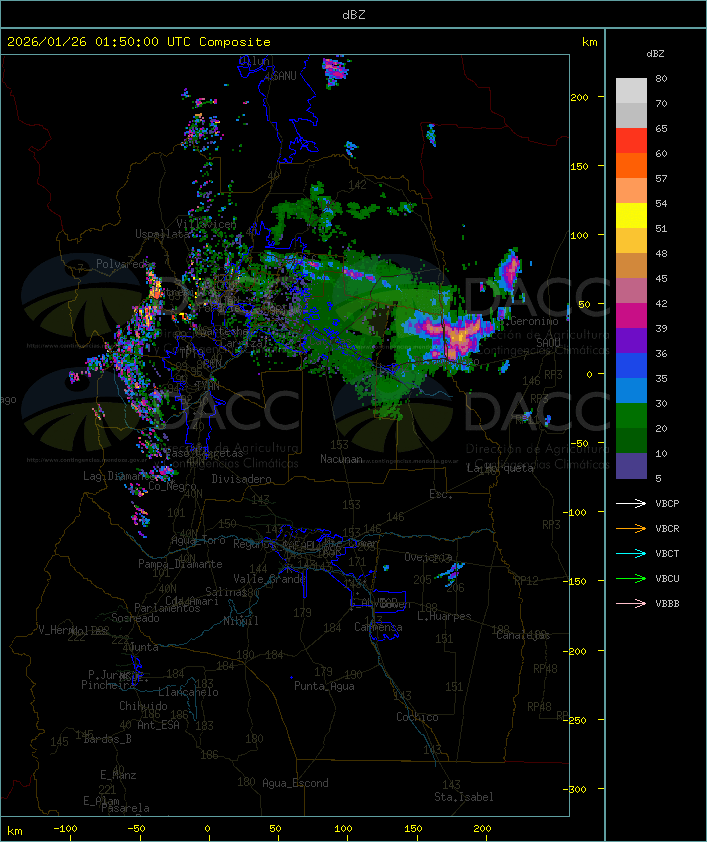Click the orange VBCR arrow icon

[631, 528]
